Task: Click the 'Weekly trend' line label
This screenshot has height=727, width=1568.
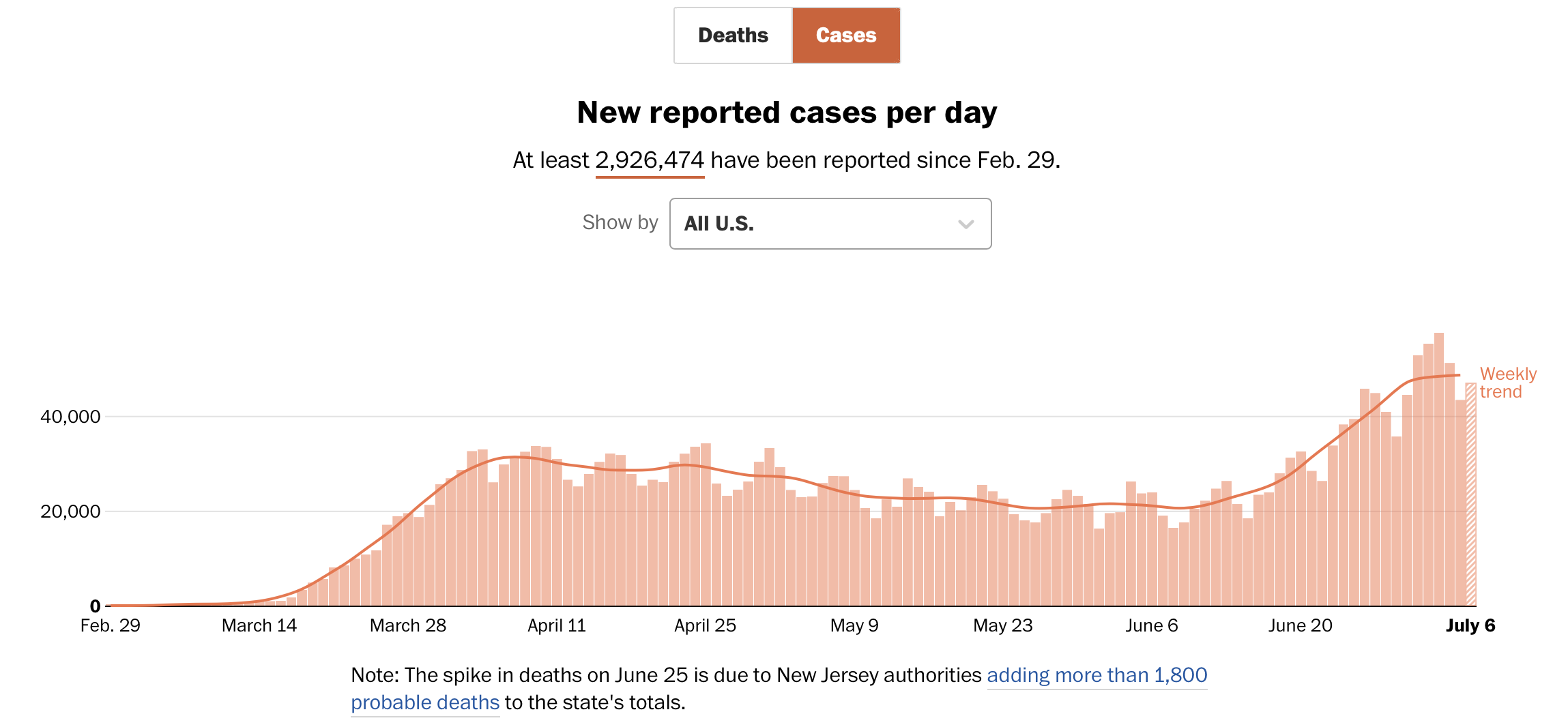Action: tap(1507, 383)
